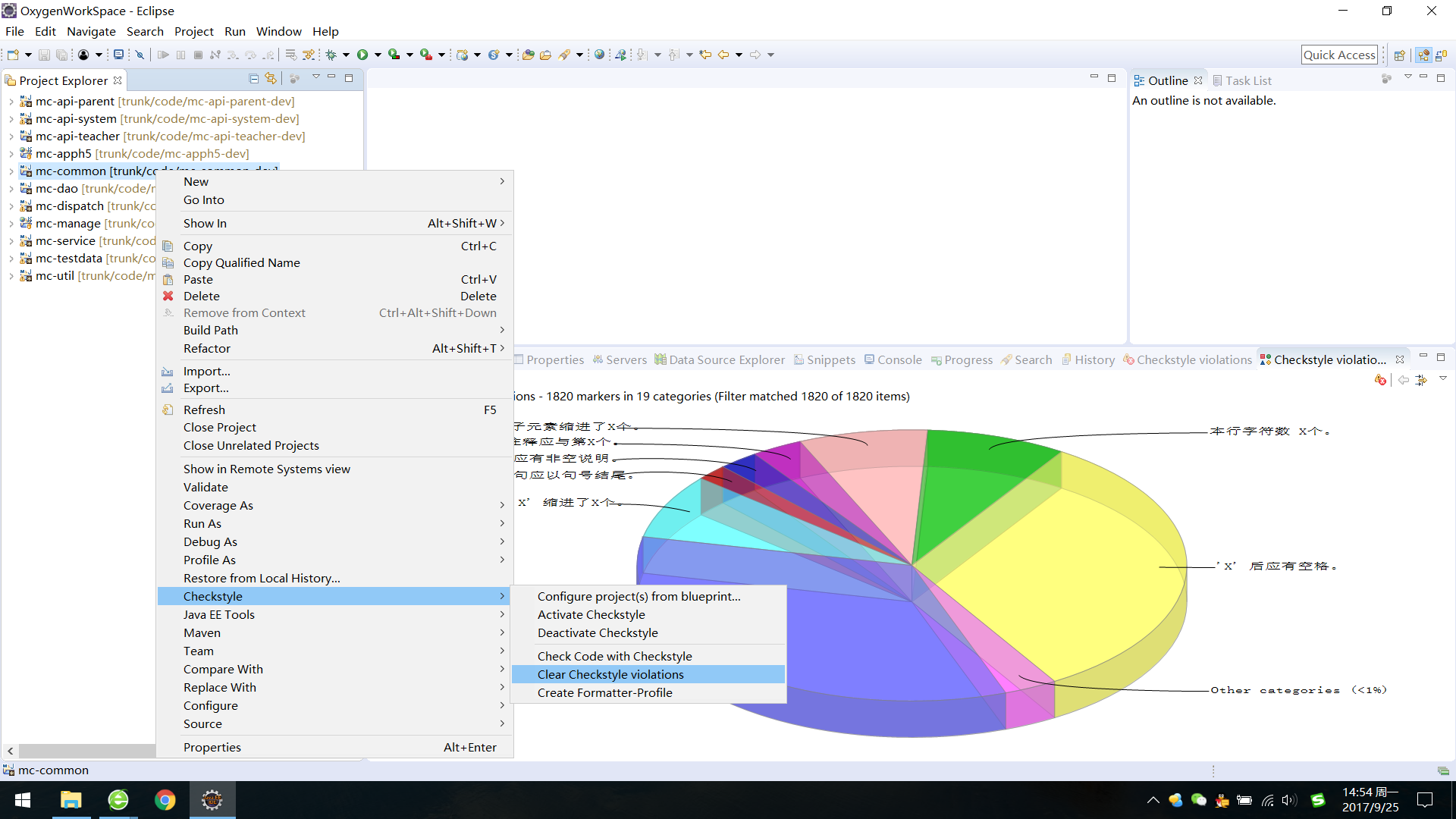Screen dimensions: 1456x819
Task: Select Create Formatter-Profile entry
Action: pyautogui.click(x=648, y=692)
